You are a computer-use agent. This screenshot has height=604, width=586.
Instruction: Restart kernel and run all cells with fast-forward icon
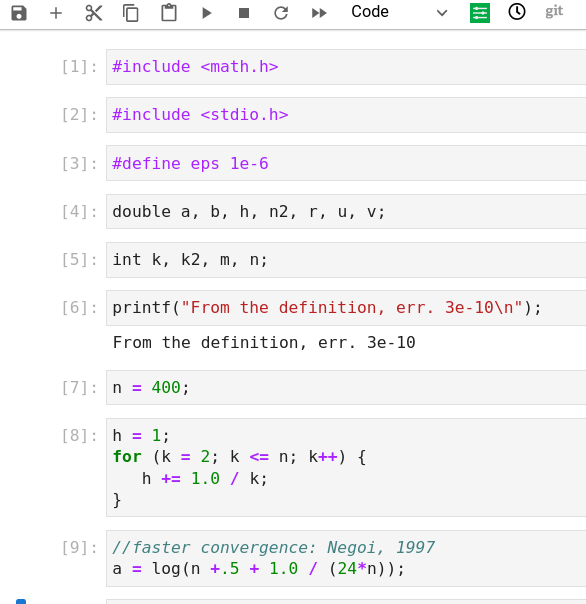319,13
